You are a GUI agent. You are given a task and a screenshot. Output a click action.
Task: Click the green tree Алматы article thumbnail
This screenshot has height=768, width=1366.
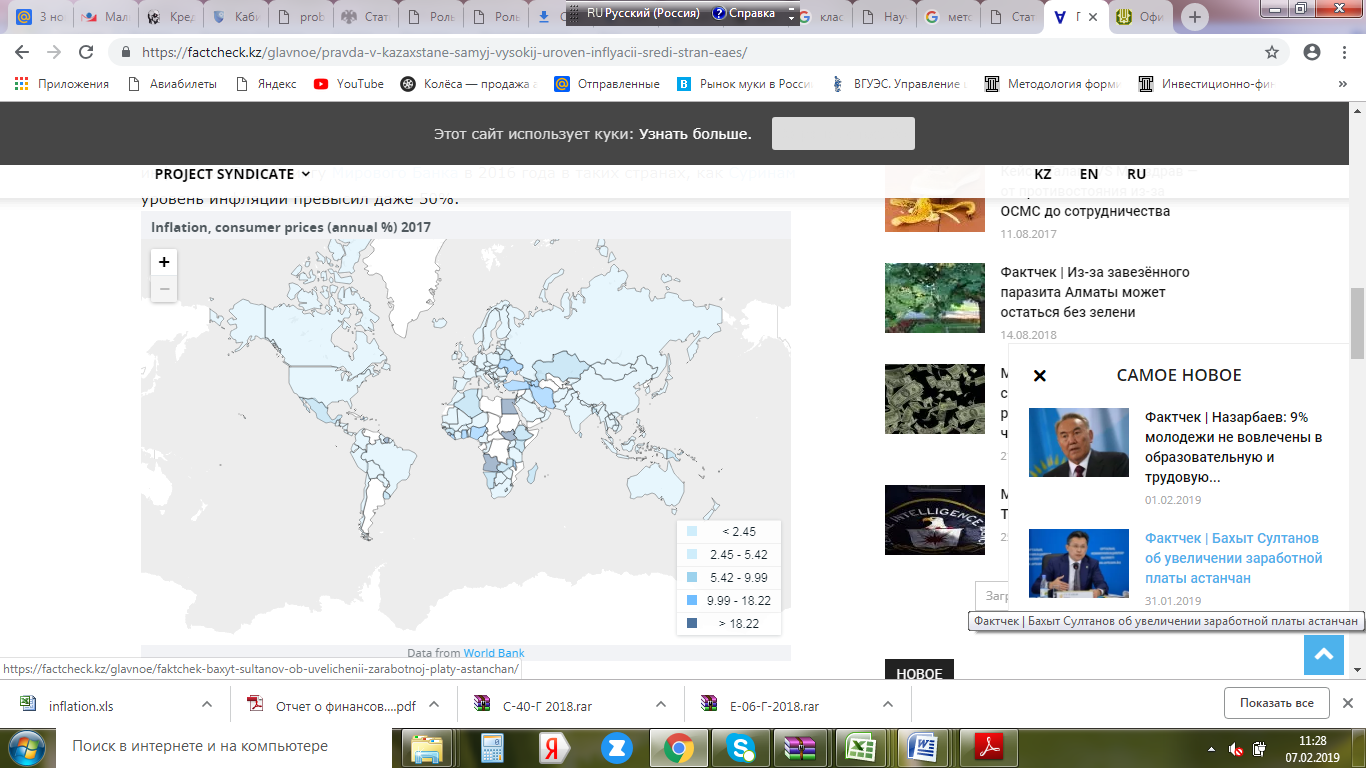(935, 297)
